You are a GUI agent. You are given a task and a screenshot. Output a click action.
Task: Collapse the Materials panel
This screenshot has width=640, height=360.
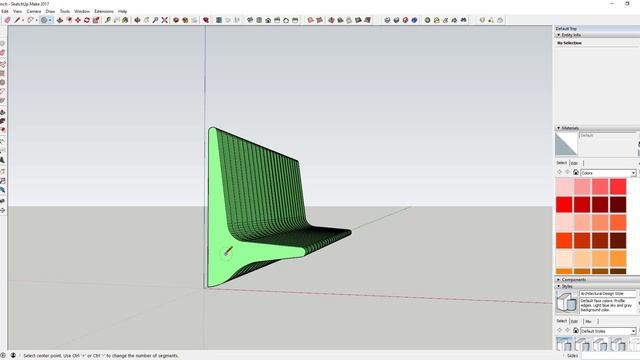[559, 128]
